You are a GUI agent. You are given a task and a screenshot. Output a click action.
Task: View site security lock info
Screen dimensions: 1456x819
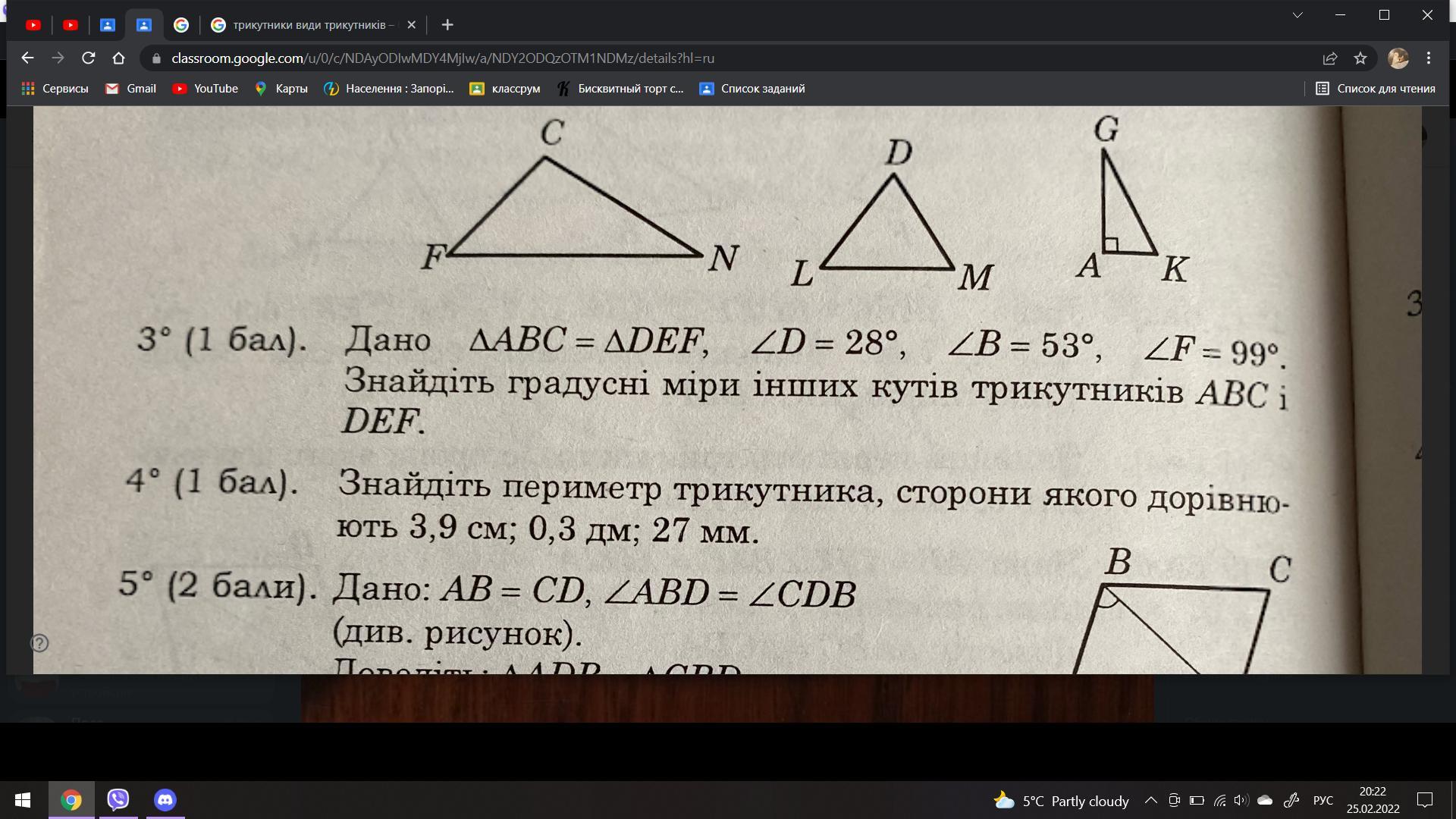(156, 58)
